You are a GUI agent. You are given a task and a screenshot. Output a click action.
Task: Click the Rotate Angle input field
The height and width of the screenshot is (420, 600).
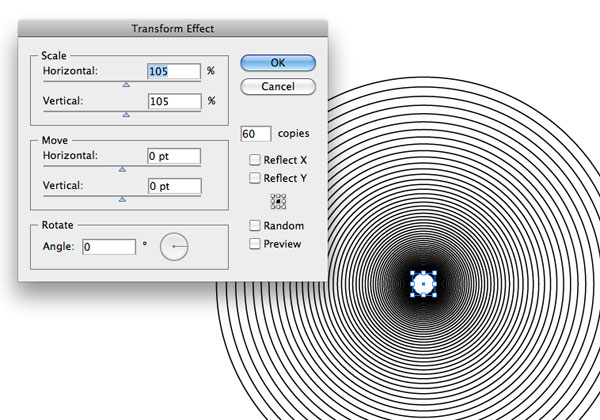(x=109, y=247)
